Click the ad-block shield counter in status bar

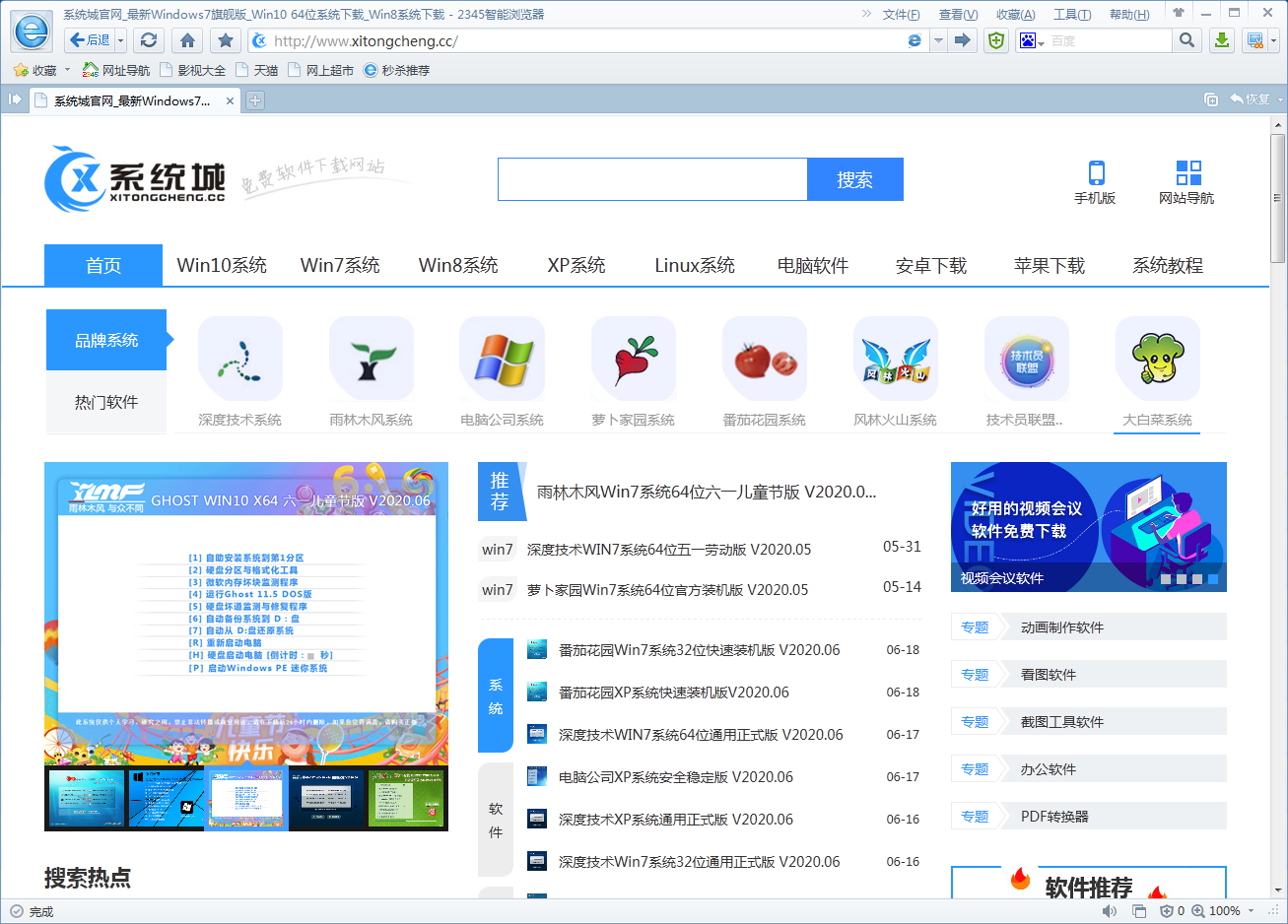[x=1172, y=911]
